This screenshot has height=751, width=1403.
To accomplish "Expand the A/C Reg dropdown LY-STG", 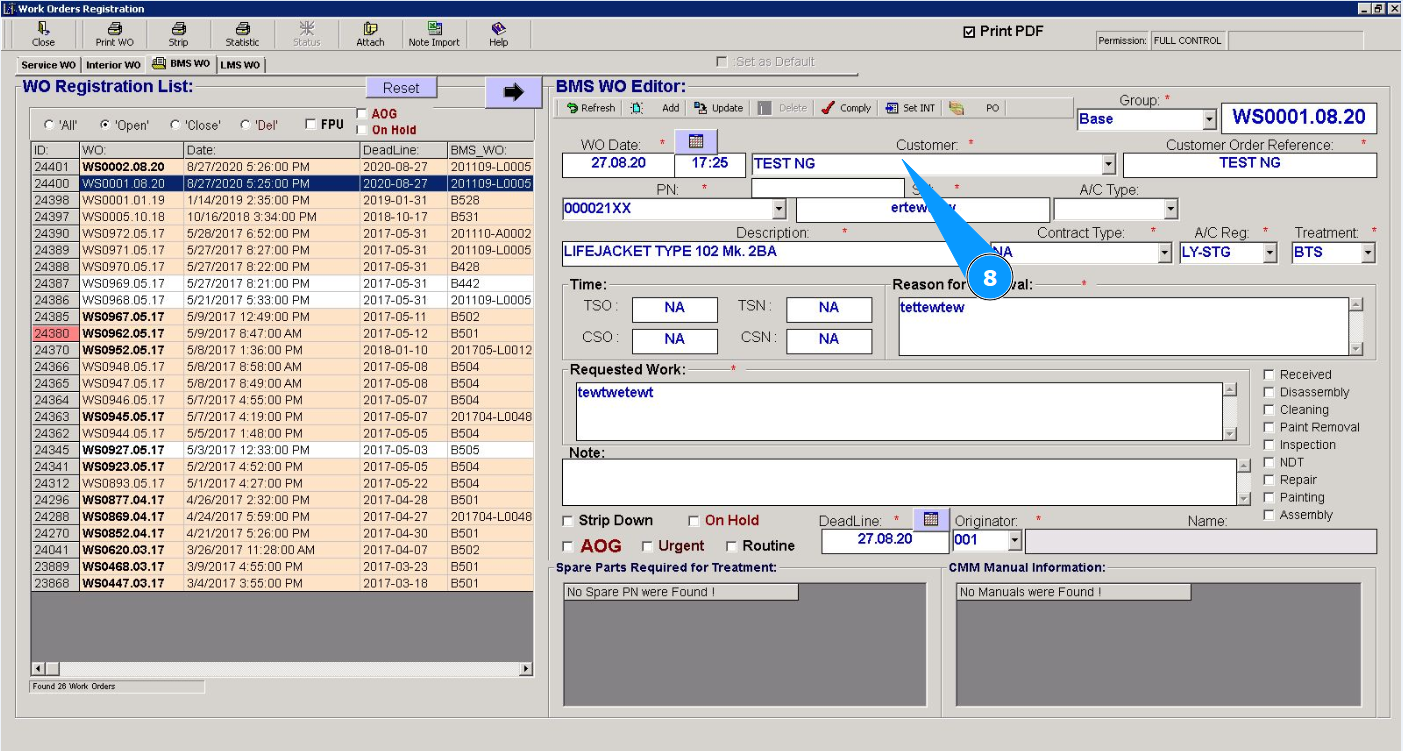I will tap(1269, 253).
